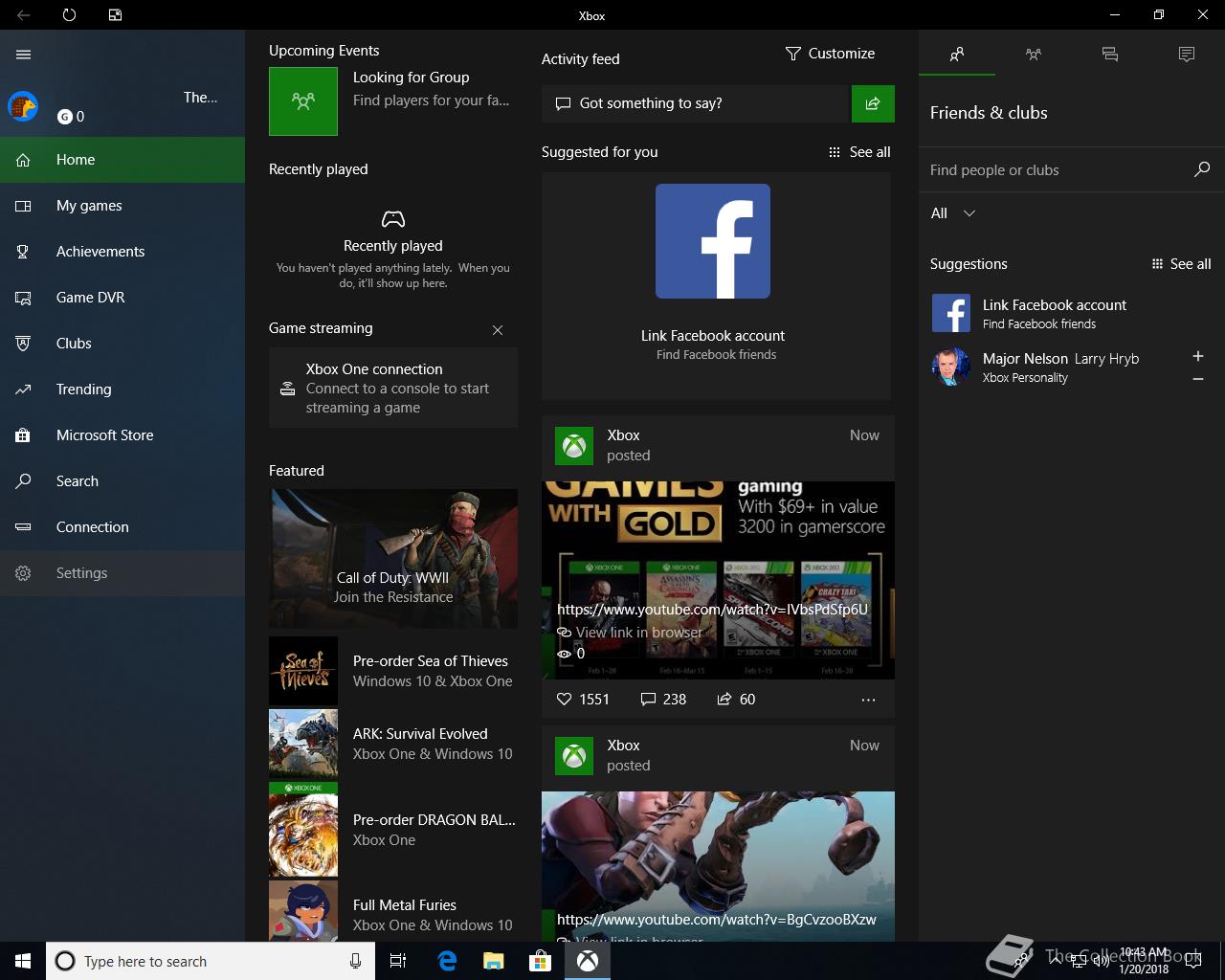Expand the All filter dropdown
The height and width of the screenshot is (980, 1225).
953,213
